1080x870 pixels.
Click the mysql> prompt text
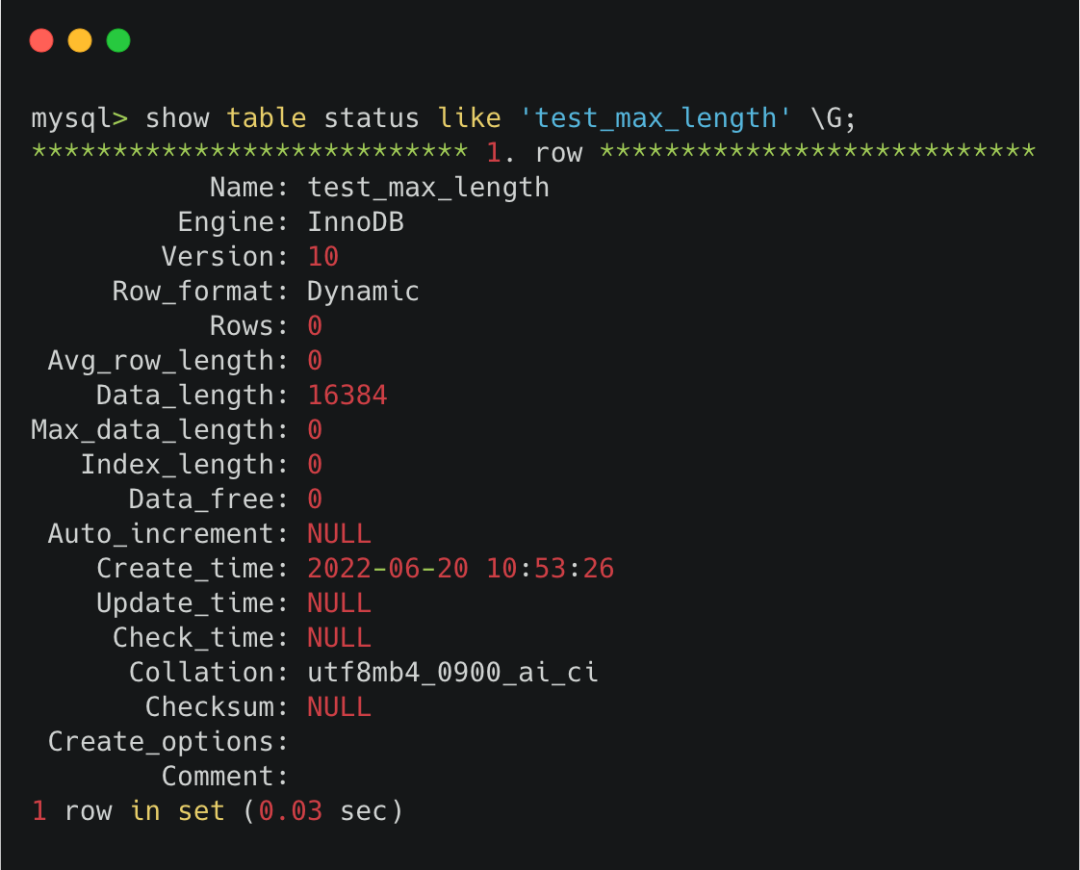click(x=79, y=118)
